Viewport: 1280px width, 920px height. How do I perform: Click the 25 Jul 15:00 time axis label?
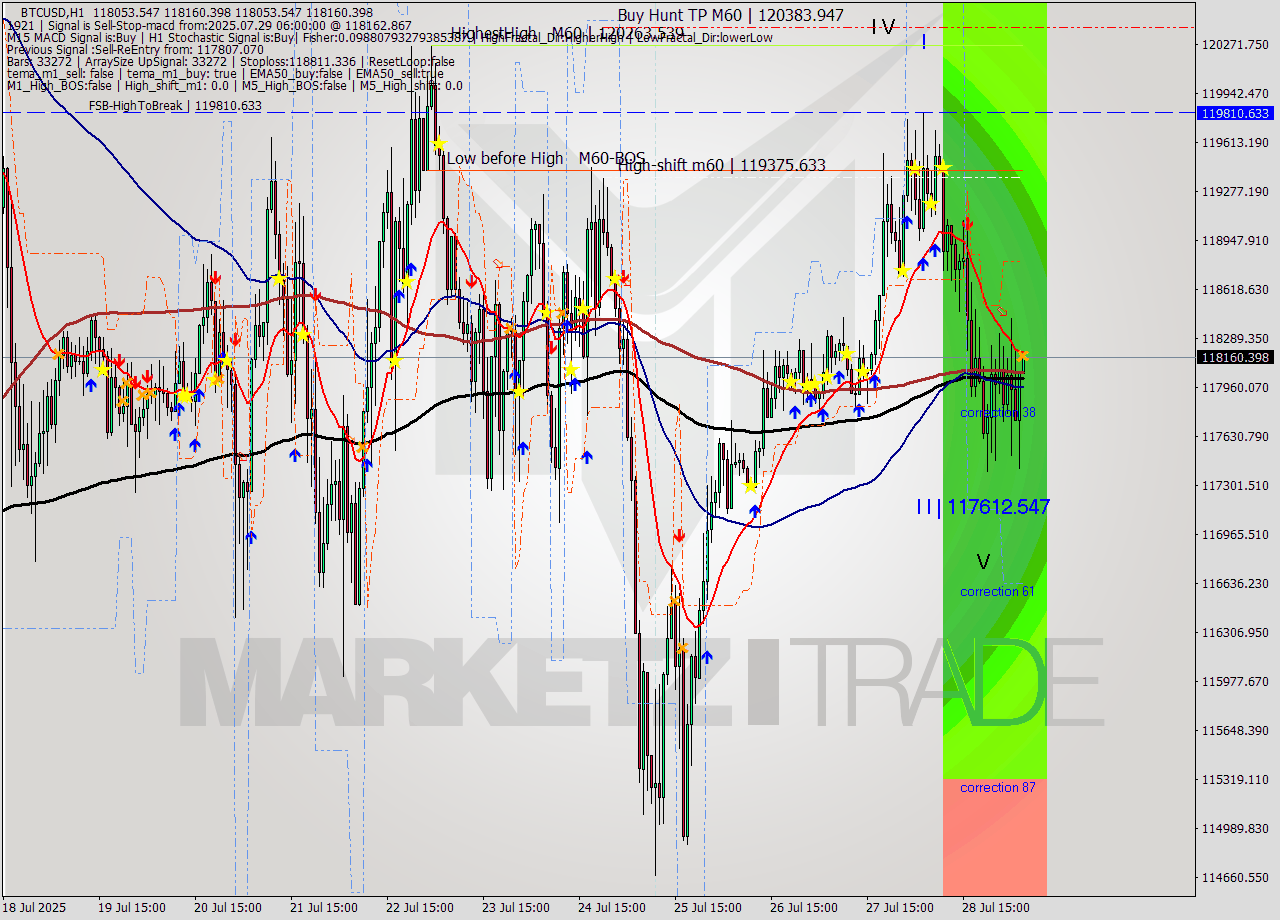pos(707,908)
